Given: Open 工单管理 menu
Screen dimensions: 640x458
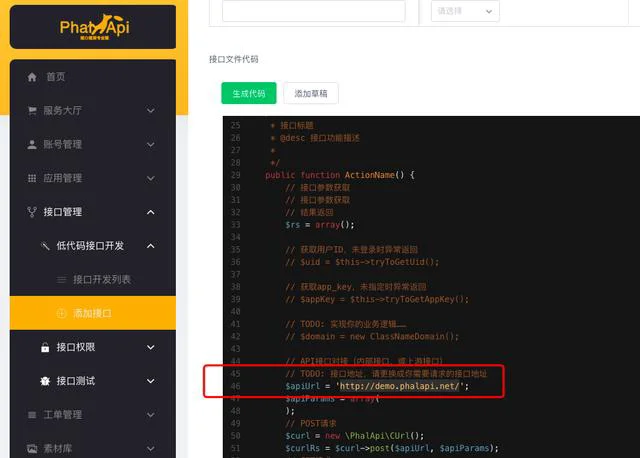Looking at the screenshot, I should 93,415.
